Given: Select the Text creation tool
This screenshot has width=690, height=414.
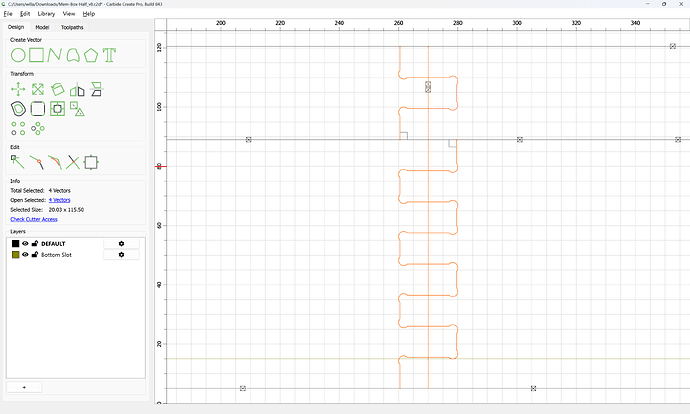Looking at the screenshot, I should point(109,55).
